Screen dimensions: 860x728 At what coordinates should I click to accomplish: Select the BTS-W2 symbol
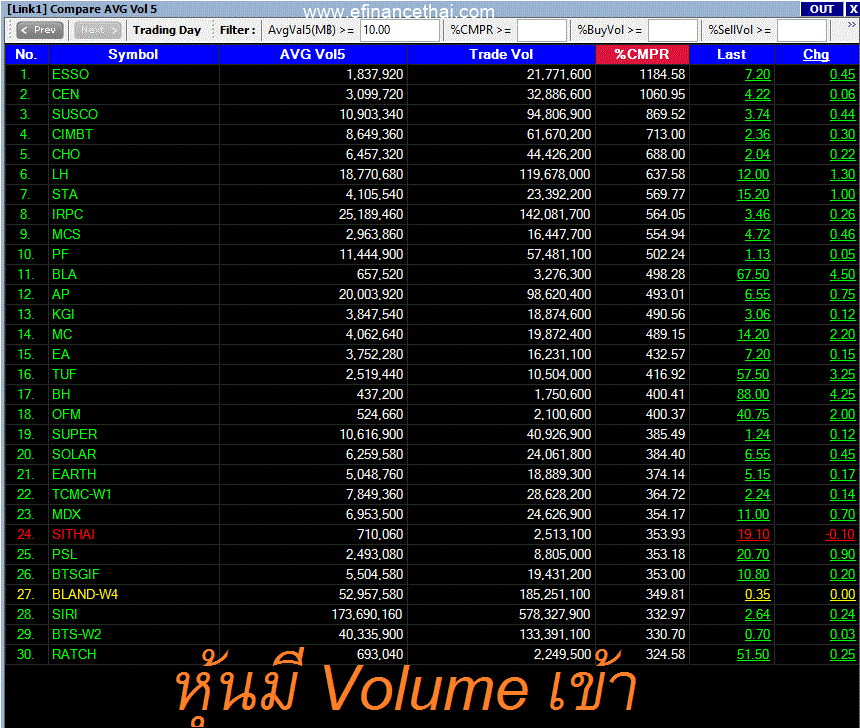[76, 634]
